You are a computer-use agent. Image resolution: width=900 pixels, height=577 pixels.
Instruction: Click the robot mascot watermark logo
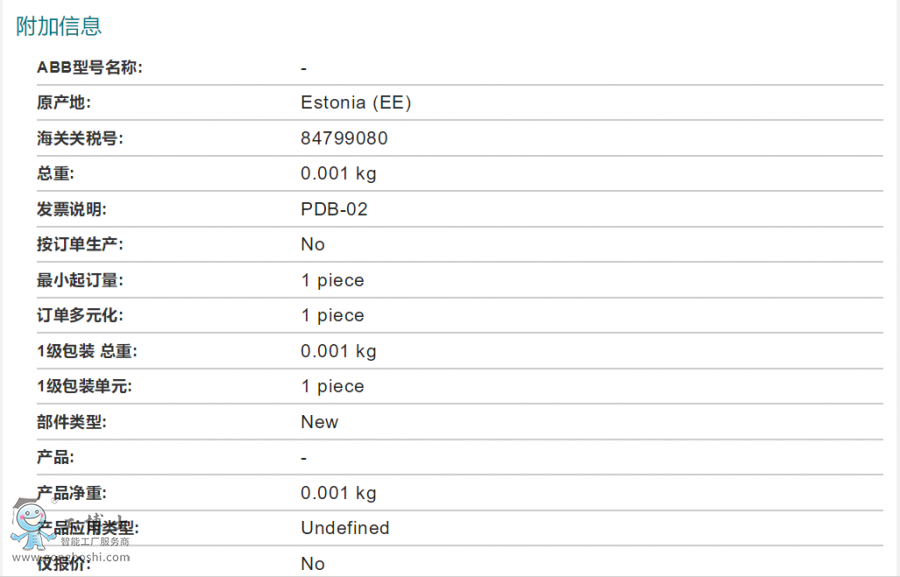pyautogui.click(x=30, y=526)
